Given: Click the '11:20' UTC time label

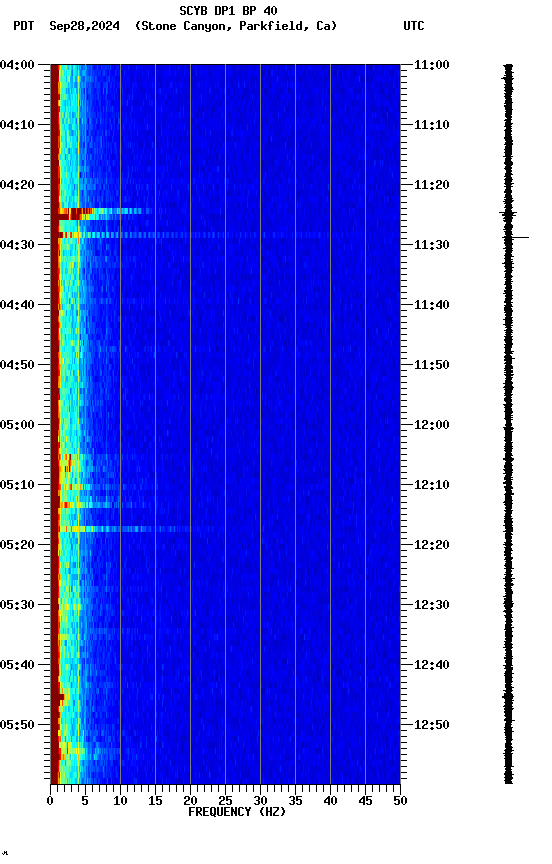Looking at the screenshot, I should [432, 185].
